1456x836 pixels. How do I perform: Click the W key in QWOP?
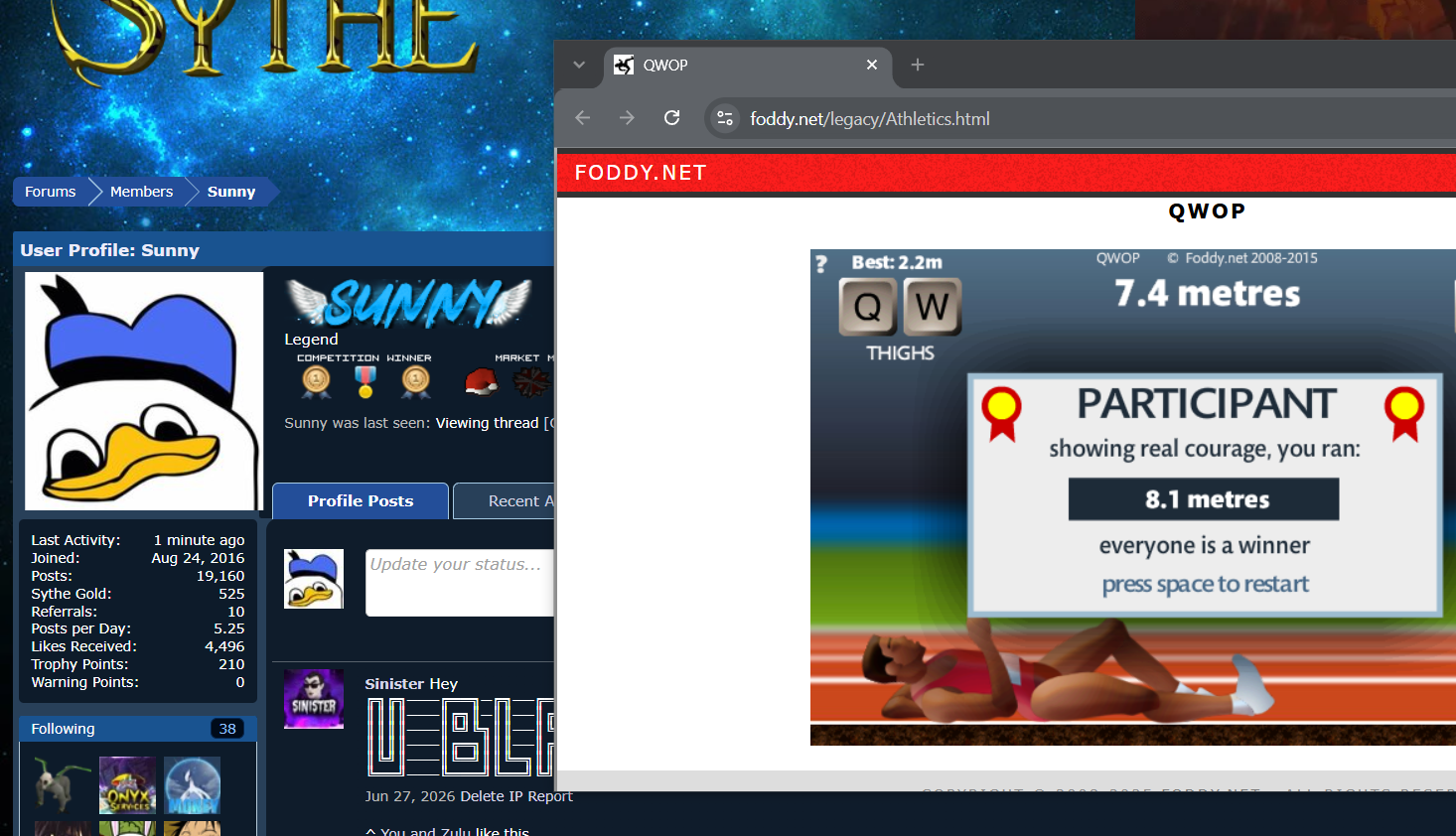coord(932,307)
